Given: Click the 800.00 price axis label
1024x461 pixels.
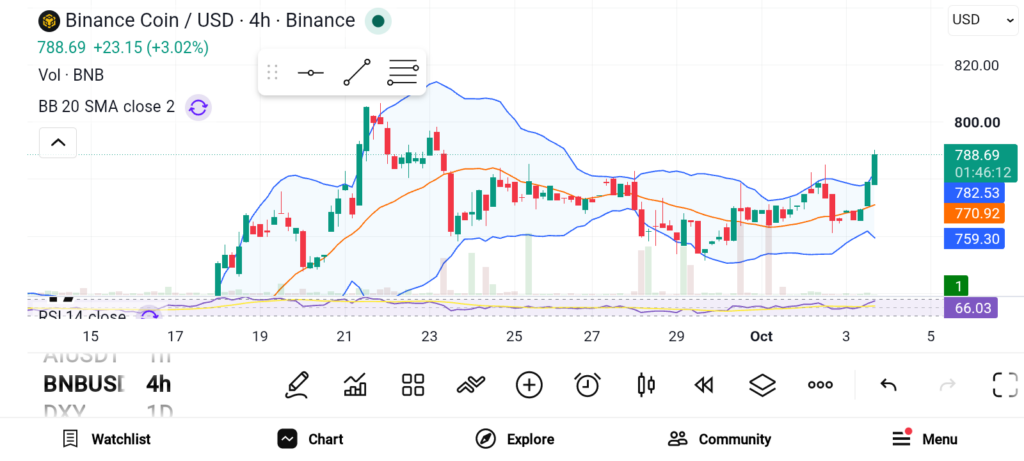Looking at the screenshot, I should click(x=976, y=123).
